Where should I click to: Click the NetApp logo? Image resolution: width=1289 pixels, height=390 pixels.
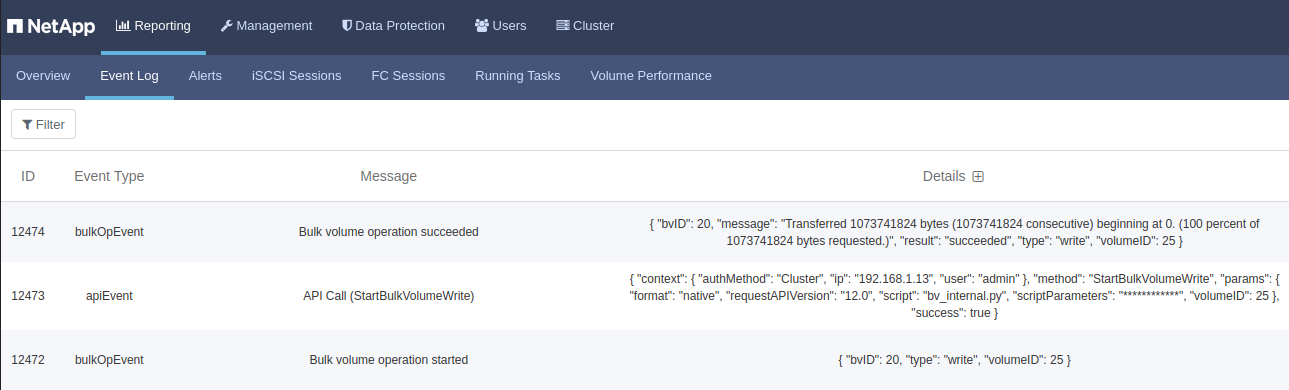(51, 26)
